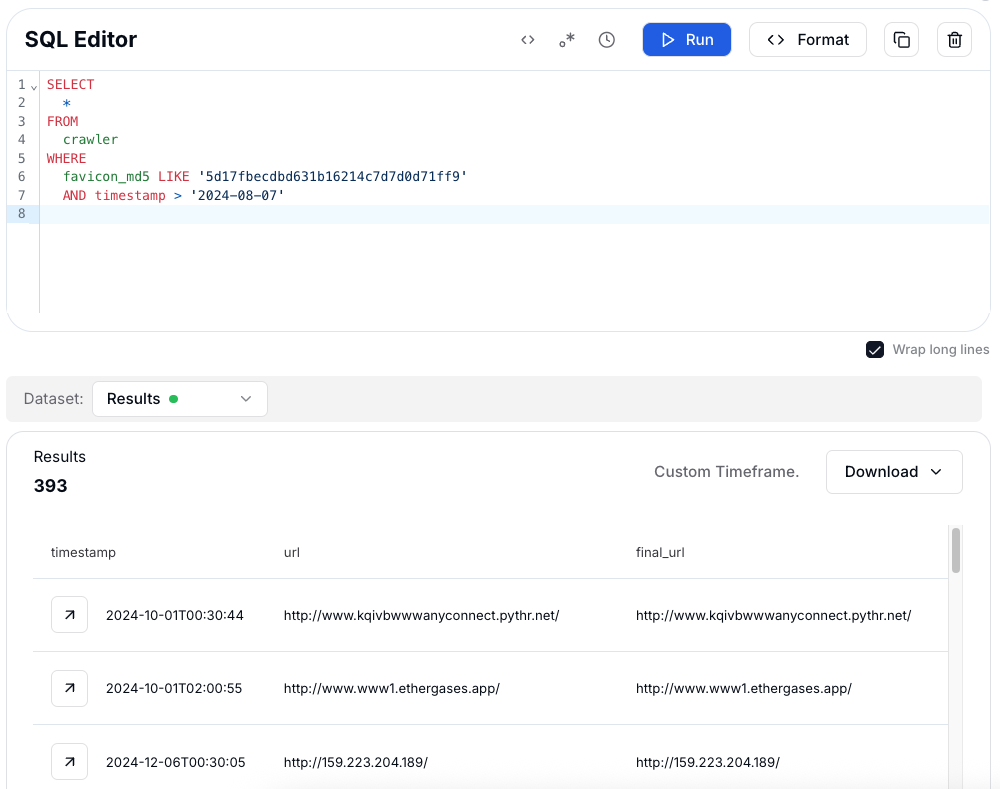Click url http://www.www1.ethergases.app/ cell
The height and width of the screenshot is (789, 1000).
pyautogui.click(x=392, y=688)
